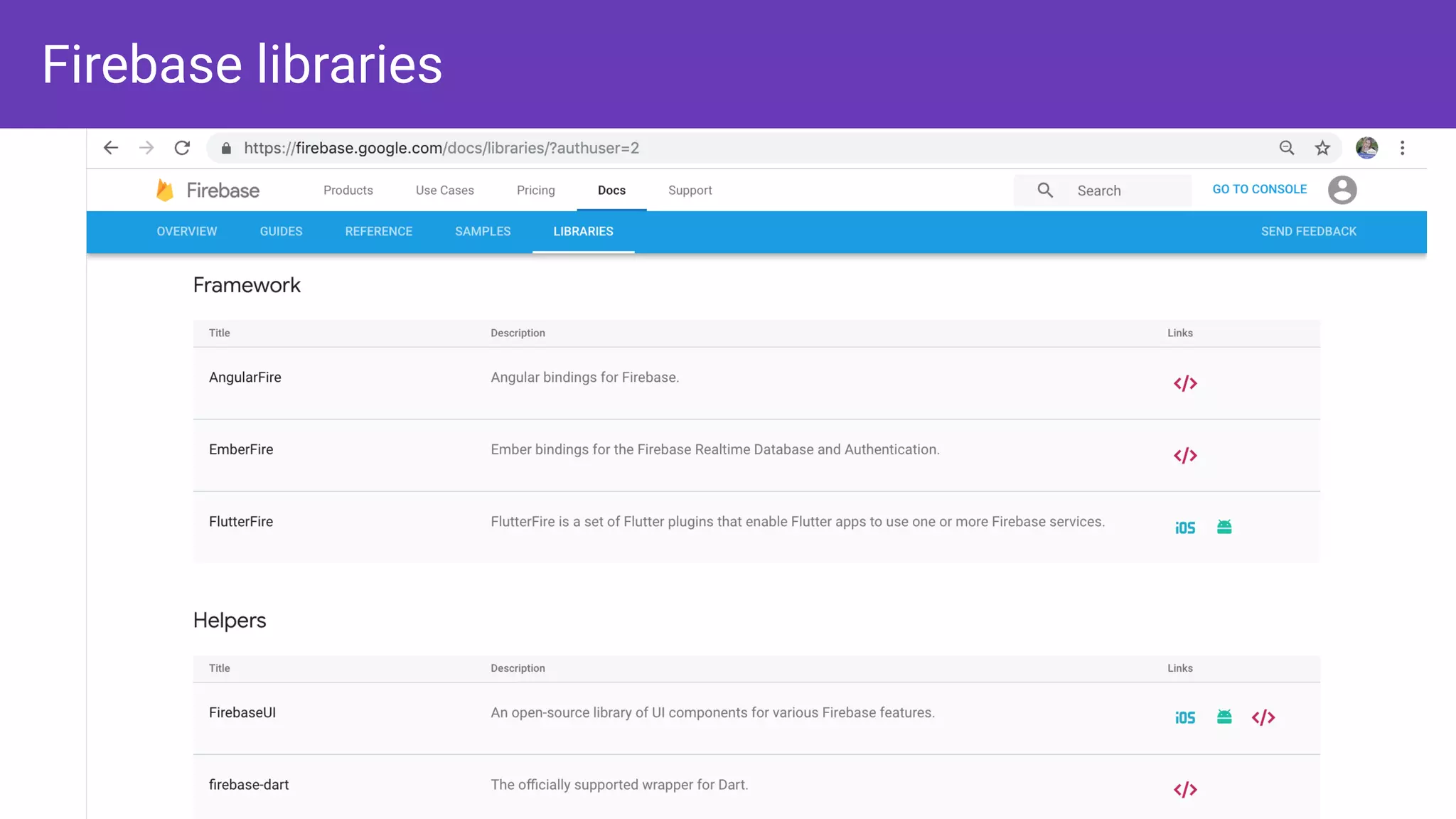Switch to the Guides tab
Viewport: 1456px width, 819px height.
(x=281, y=232)
